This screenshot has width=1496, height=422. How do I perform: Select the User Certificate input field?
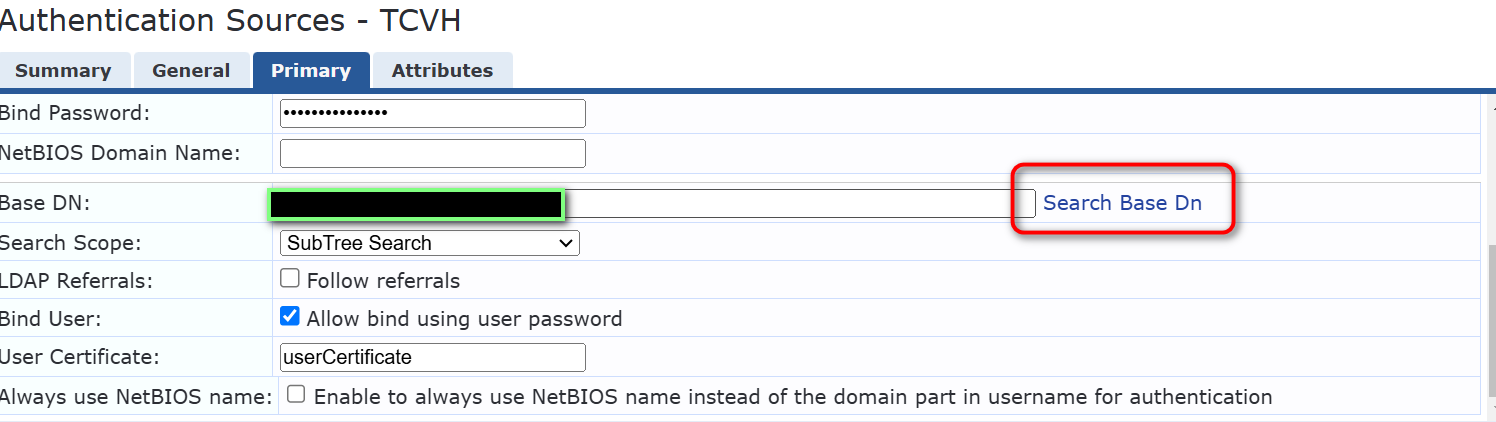tap(432, 357)
